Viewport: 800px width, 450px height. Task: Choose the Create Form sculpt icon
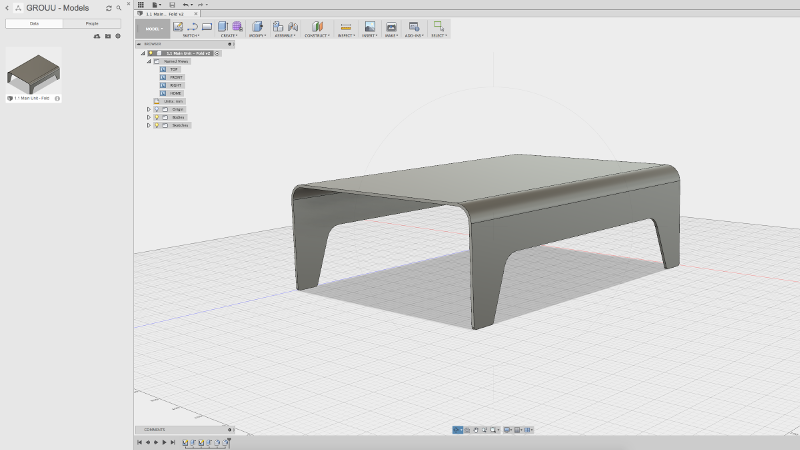pos(237,27)
